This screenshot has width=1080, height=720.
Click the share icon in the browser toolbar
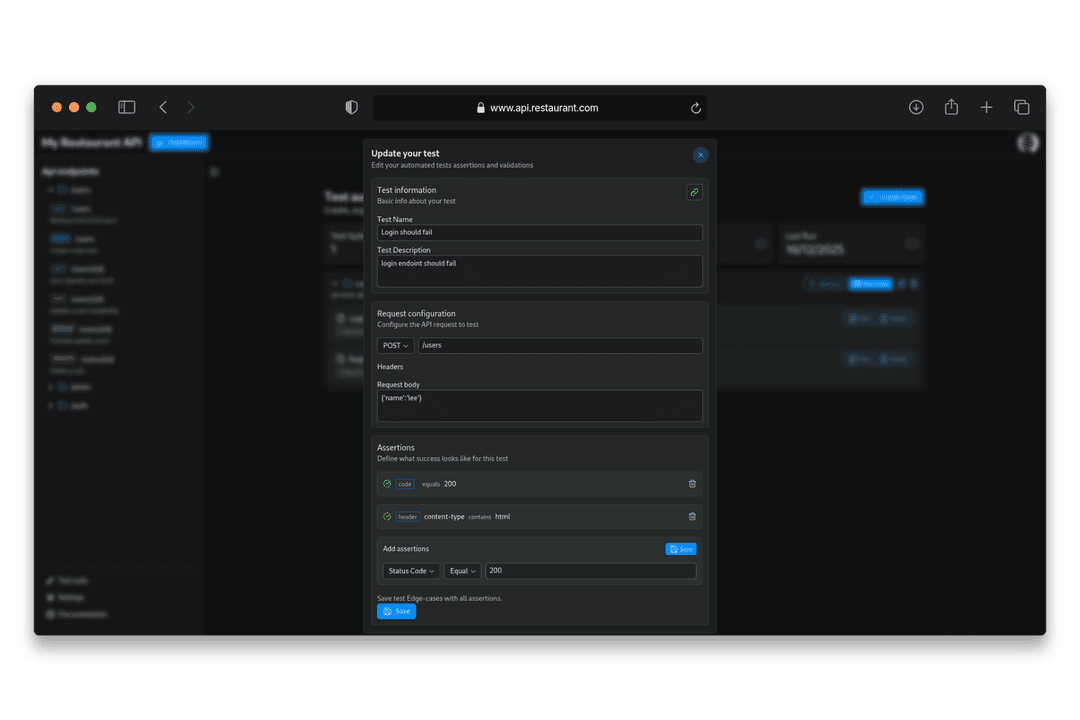click(951, 107)
